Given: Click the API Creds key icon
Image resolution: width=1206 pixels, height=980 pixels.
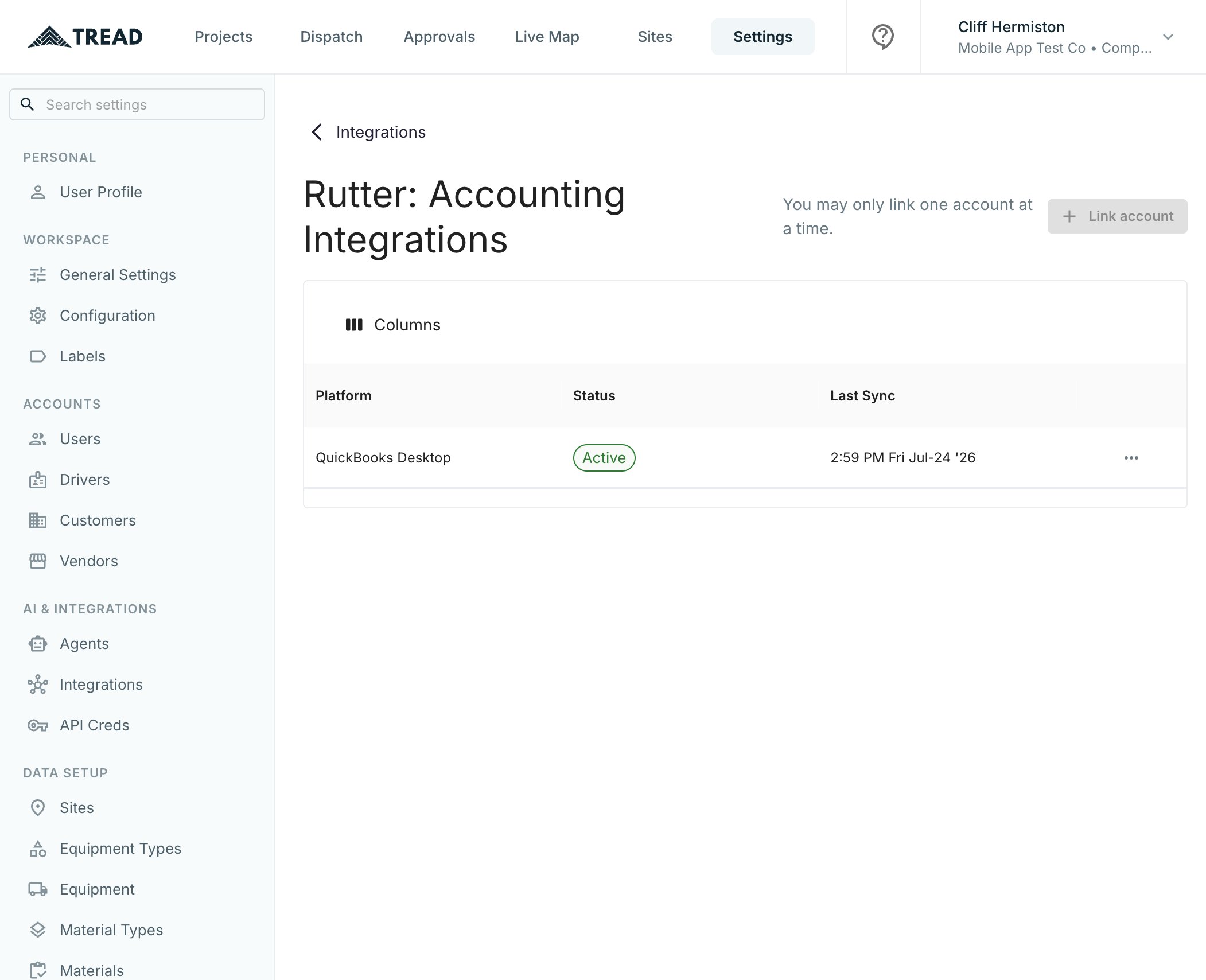Looking at the screenshot, I should click(x=38, y=725).
